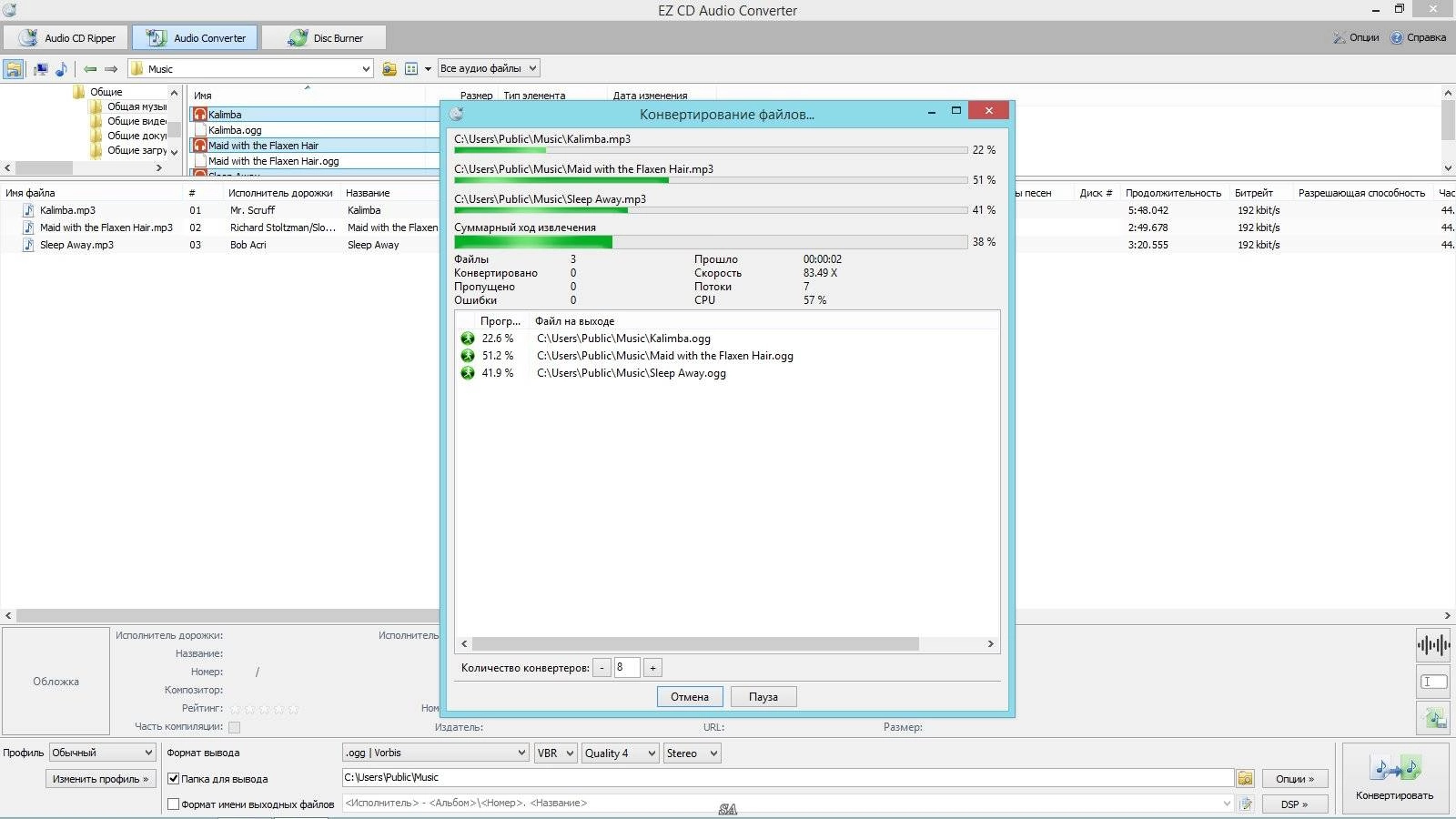This screenshot has height=819, width=1456.
Task: Click the rating stars control
Action: coord(264,708)
